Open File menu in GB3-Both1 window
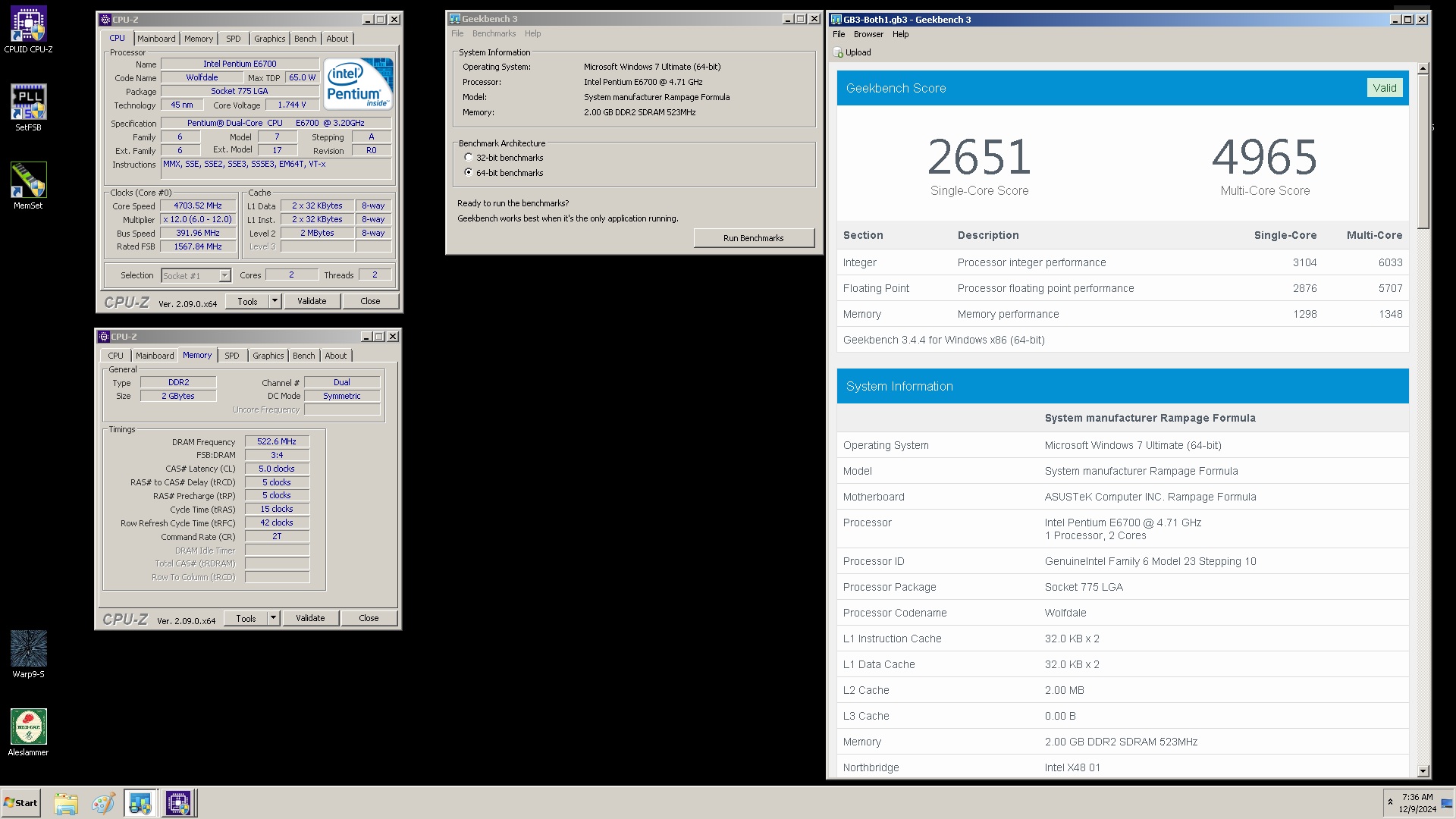The height and width of the screenshot is (819, 1456). coord(839,34)
